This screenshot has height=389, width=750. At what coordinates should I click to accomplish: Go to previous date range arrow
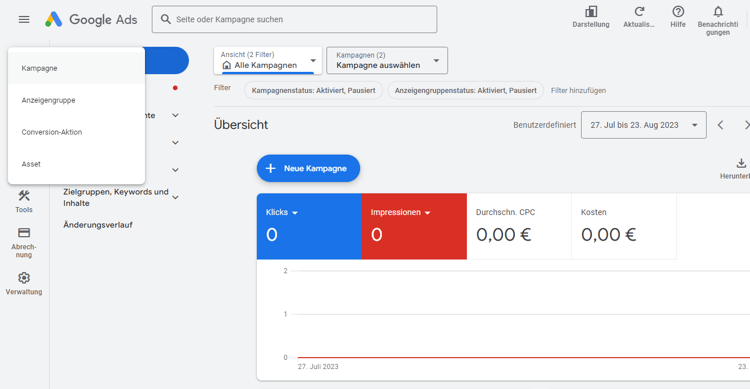tap(720, 125)
